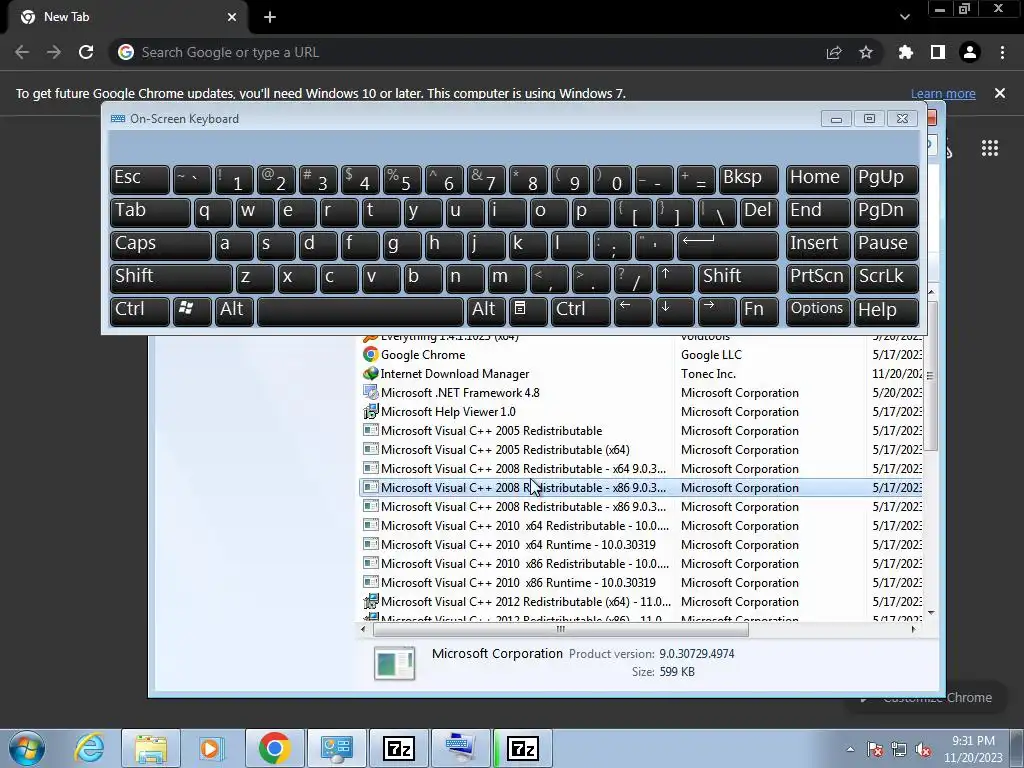Open Chrome side panel icon
The height and width of the screenshot is (768, 1024).
click(x=938, y=52)
